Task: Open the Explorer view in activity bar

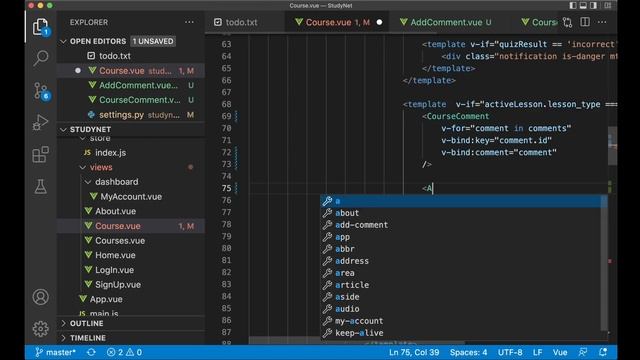Action: tap(40, 27)
